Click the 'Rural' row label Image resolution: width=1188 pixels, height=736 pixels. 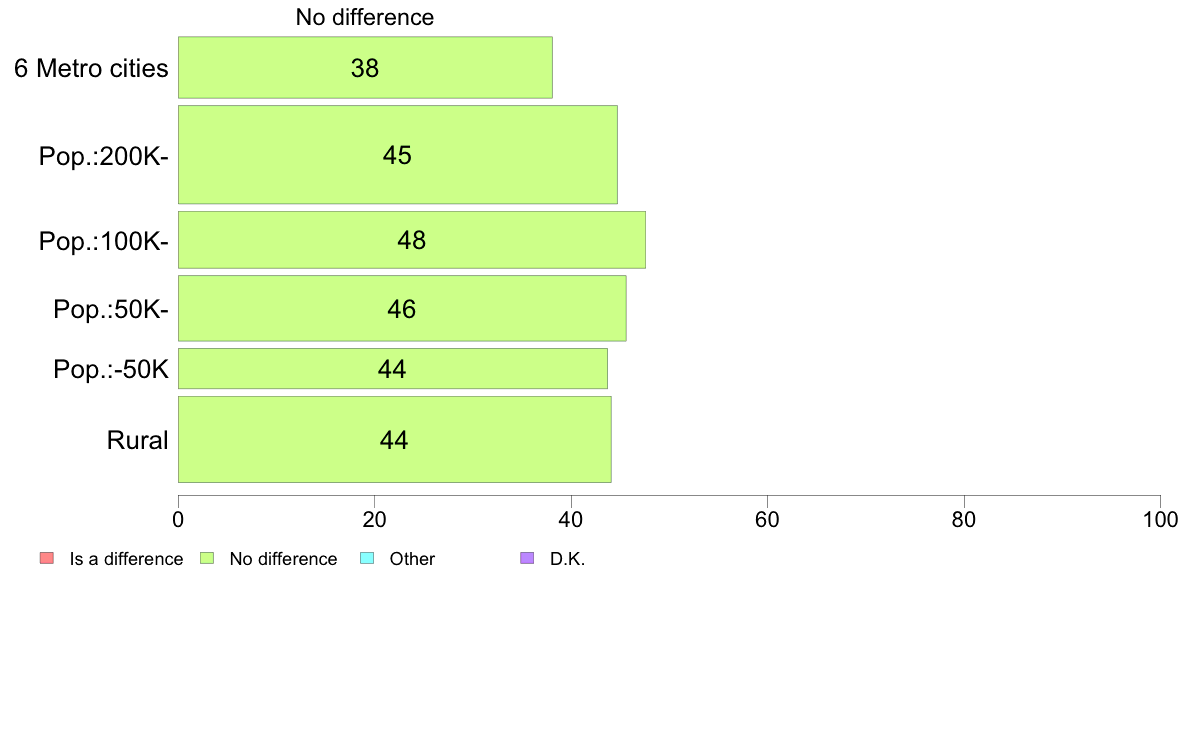pyautogui.click(x=137, y=440)
